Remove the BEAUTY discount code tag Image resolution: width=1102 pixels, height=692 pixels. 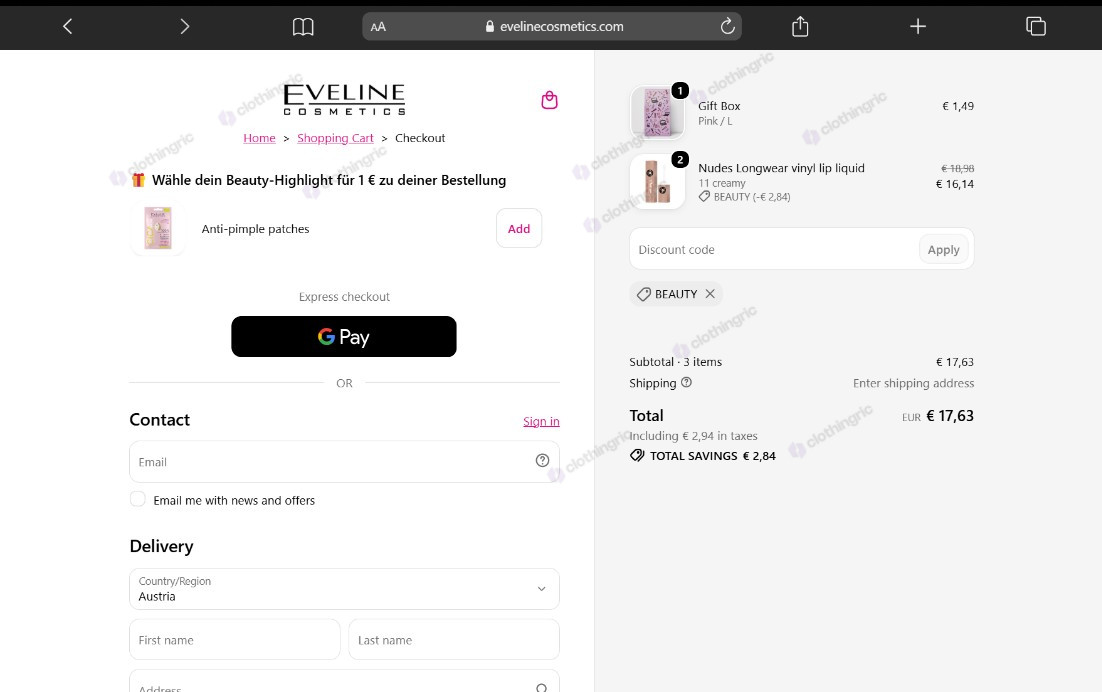710,294
